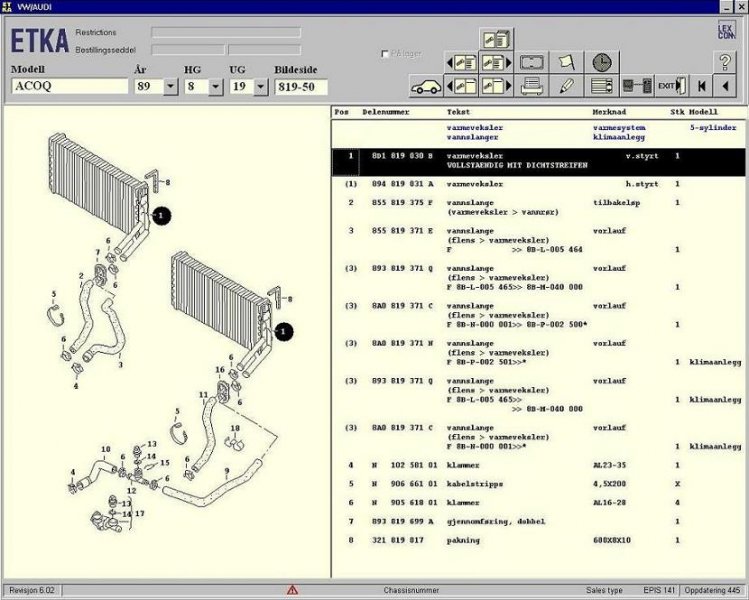Click the flag bookmark icon
Image resolution: width=749 pixels, height=600 pixels.
[566, 62]
